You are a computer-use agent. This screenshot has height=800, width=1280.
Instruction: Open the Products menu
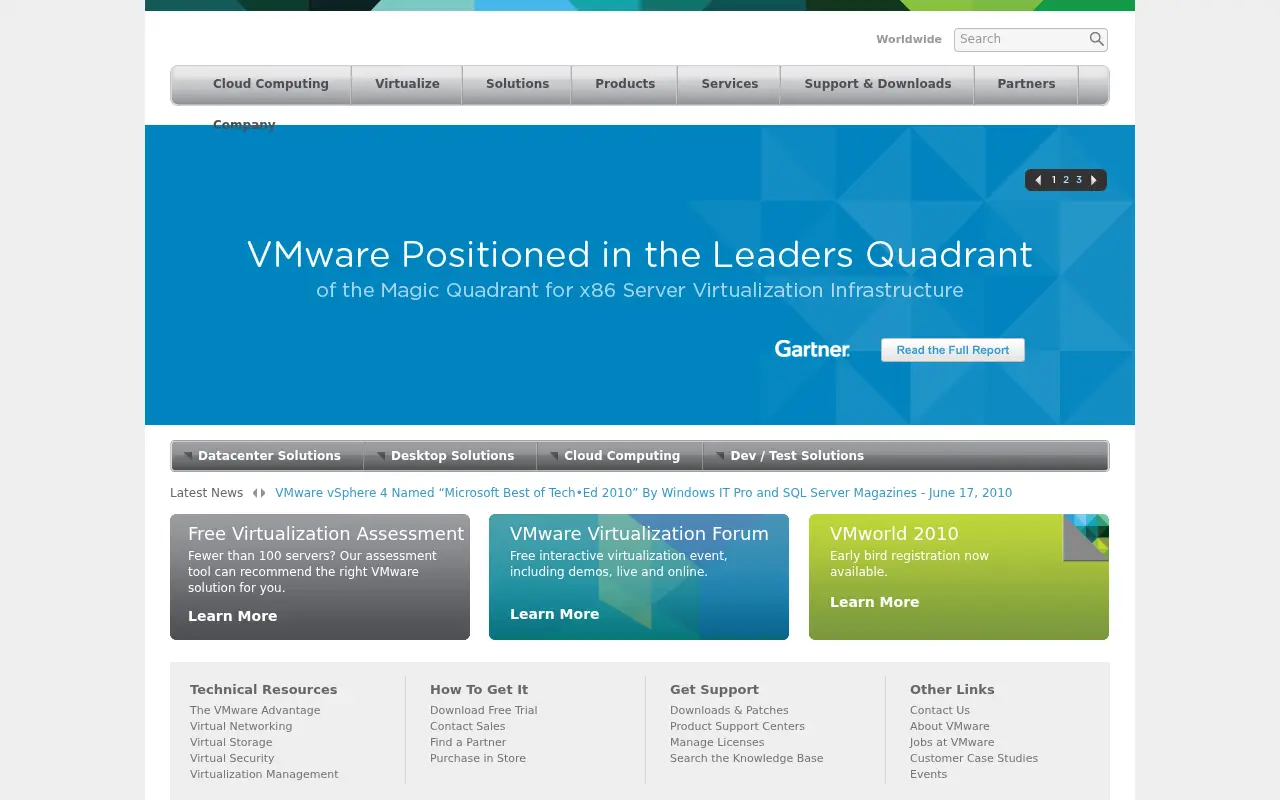click(x=625, y=84)
